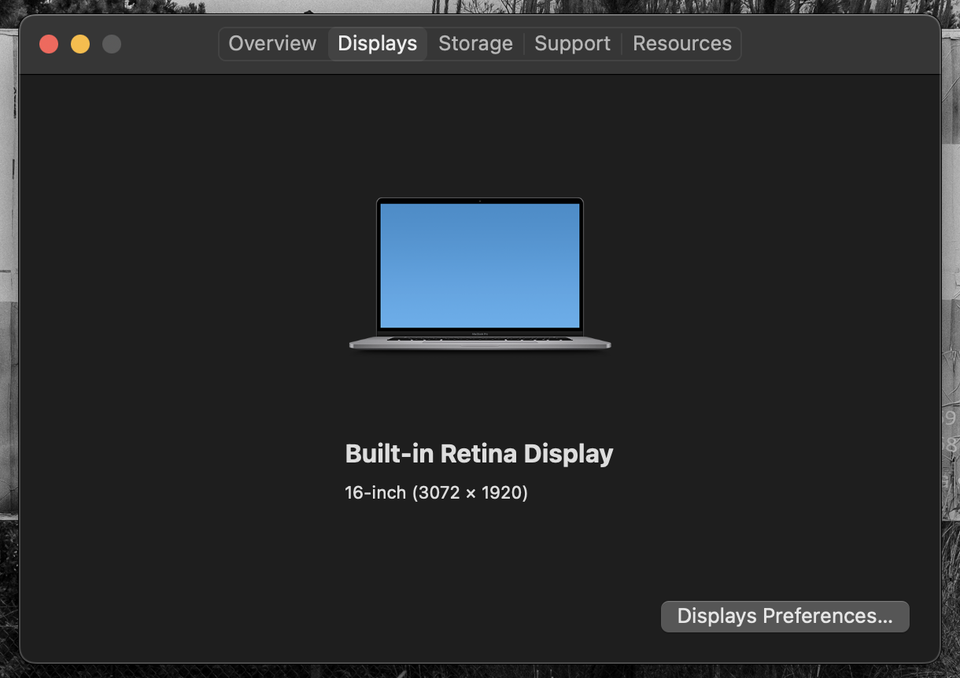The width and height of the screenshot is (960, 678).
Task: Click the title bar right of Resources
Action: [x=840, y=44]
